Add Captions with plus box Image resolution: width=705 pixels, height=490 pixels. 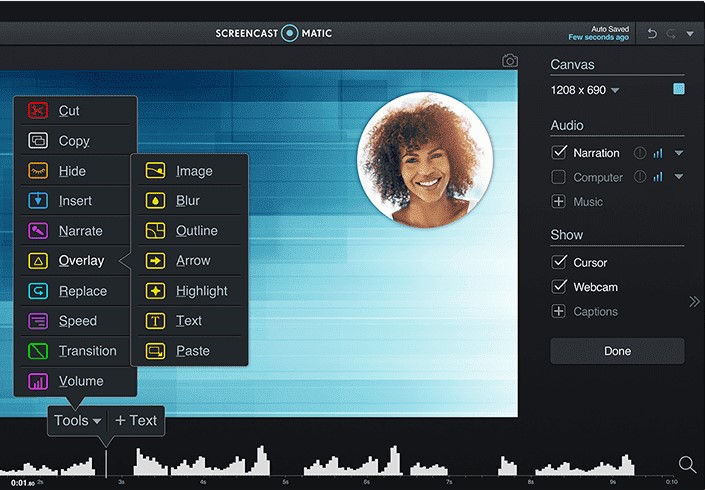tap(558, 311)
